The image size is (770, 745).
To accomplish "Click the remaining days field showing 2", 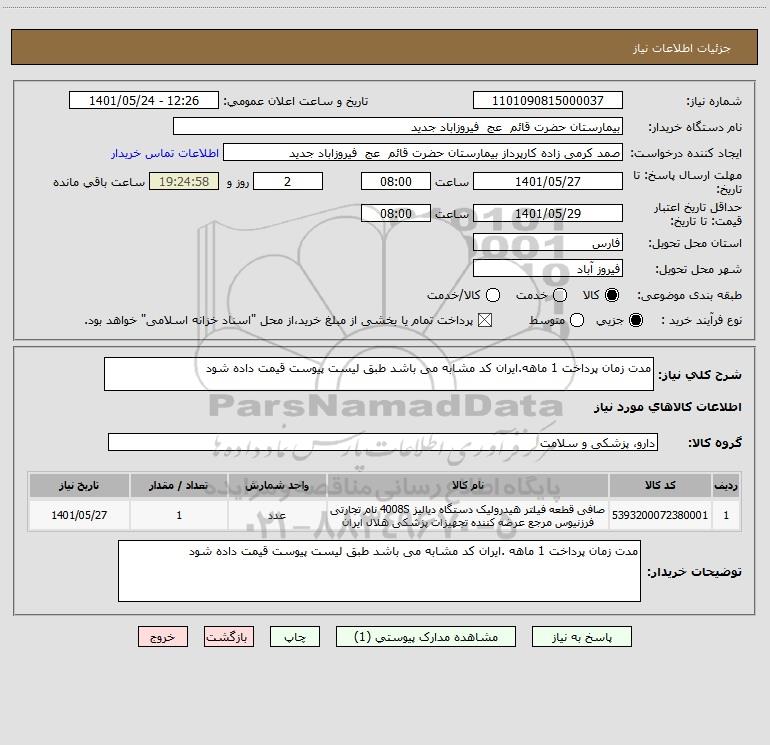I will point(288,181).
